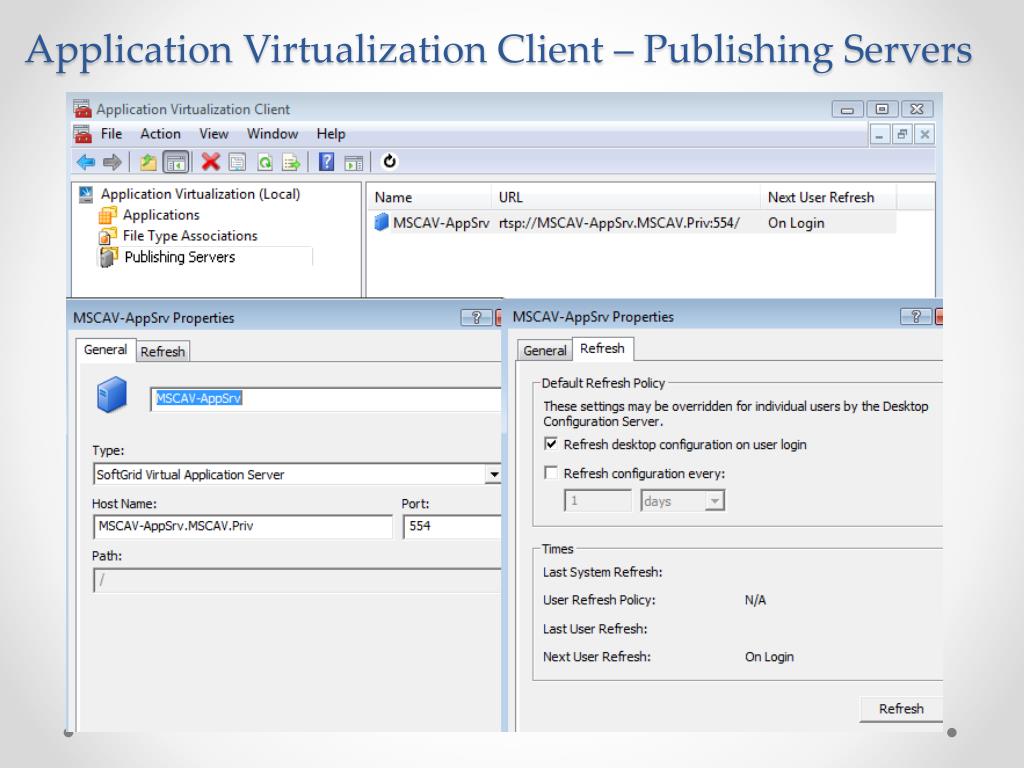Image resolution: width=1024 pixels, height=768 pixels.
Task: Select Refresh tab above Default Refresh Policy
Action: (x=602, y=349)
